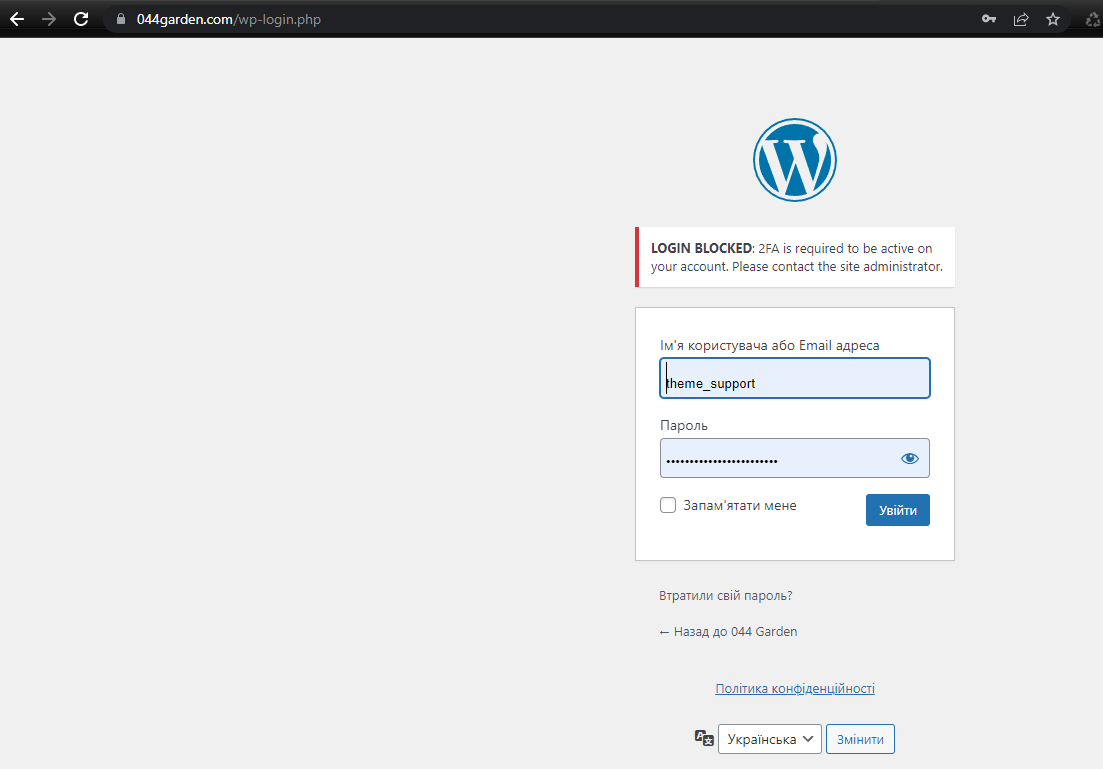Show password with the eye icon
This screenshot has width=1103, height=769.
910,459
